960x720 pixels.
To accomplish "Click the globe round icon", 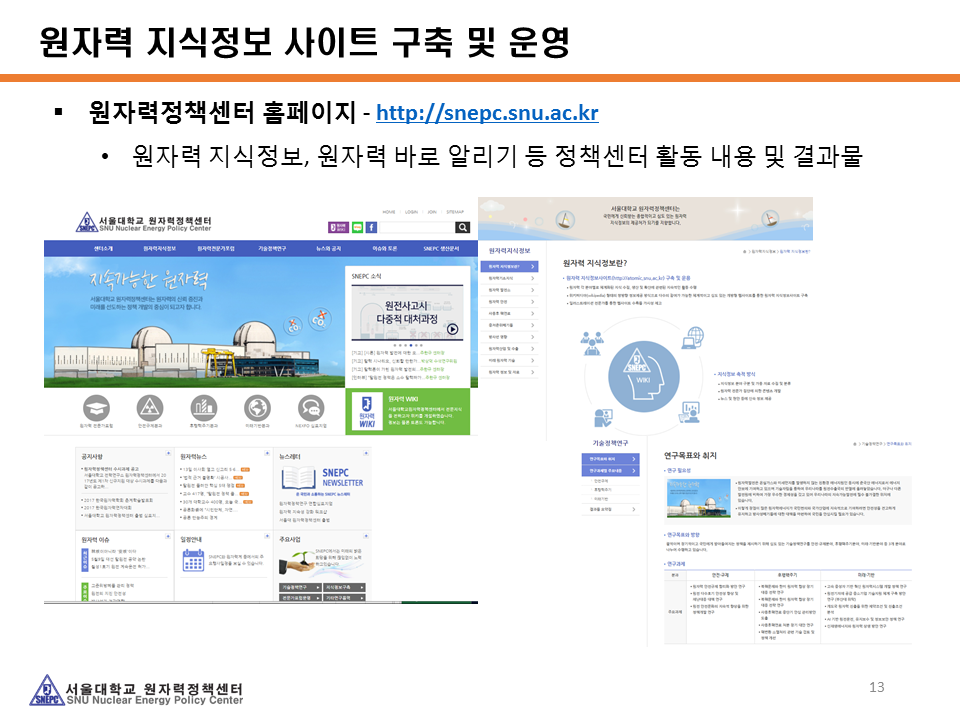I will pyautogui.click(x=257, y=408).
